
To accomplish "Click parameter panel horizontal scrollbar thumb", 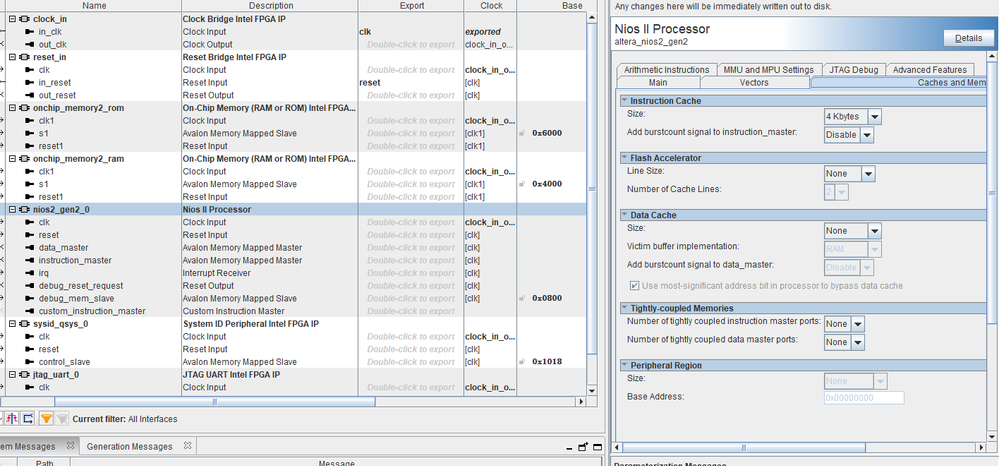I will 743,447.
